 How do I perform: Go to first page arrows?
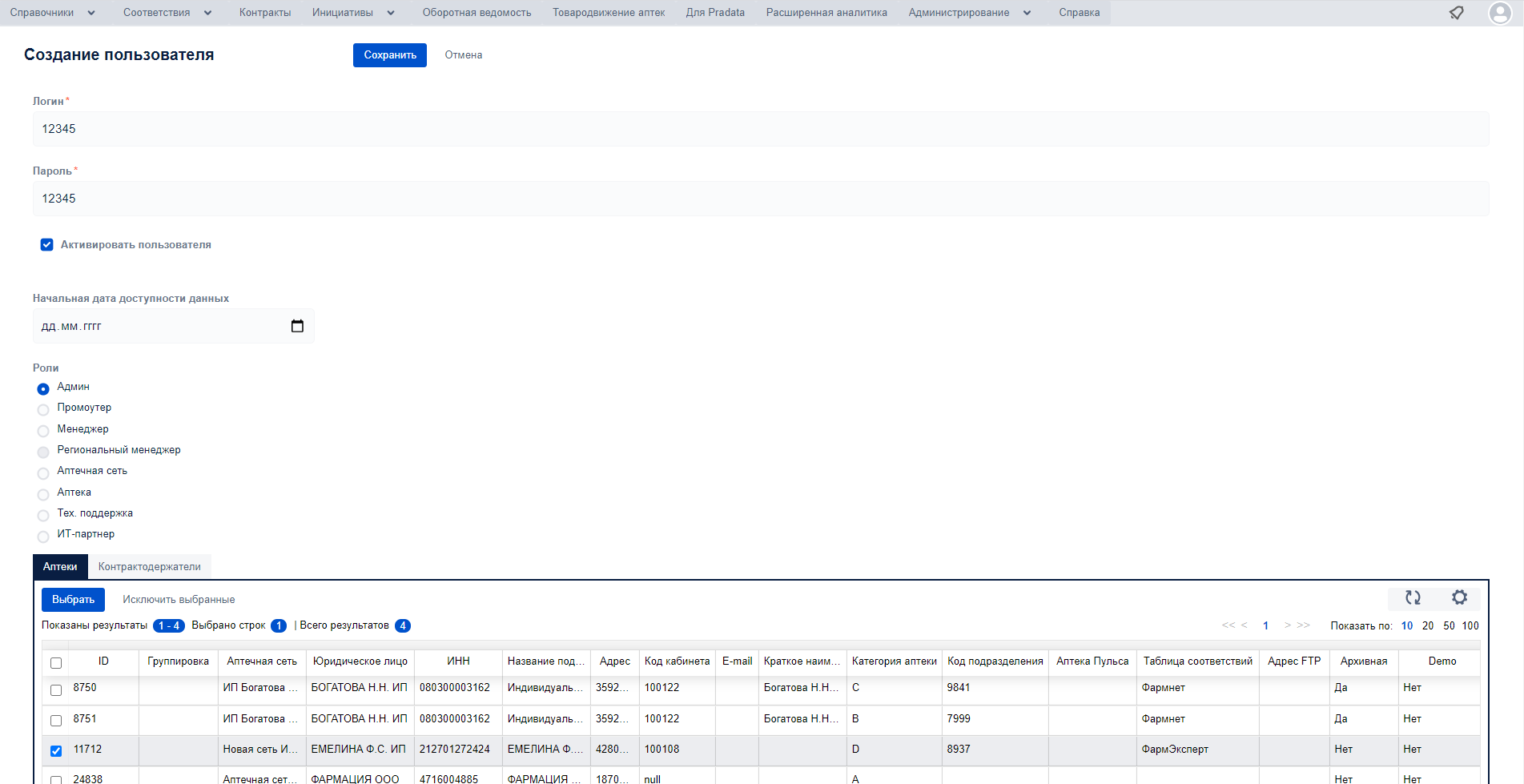click(1228, 625)
